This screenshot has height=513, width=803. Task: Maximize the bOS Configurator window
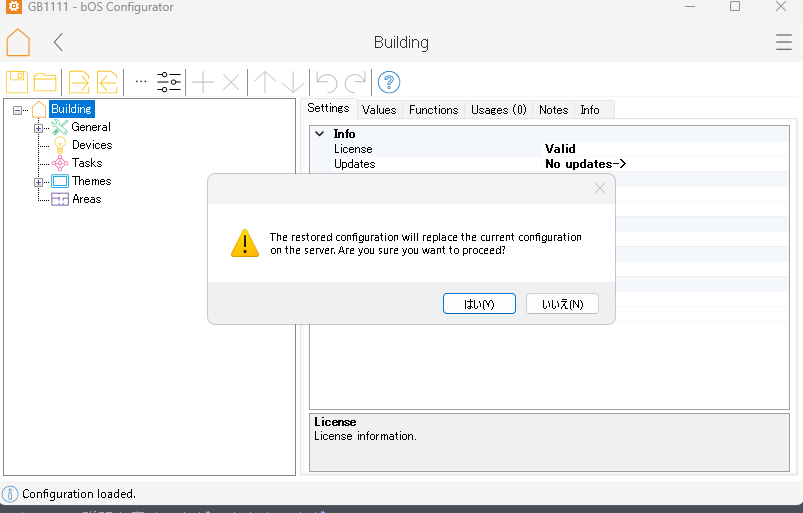(x=735, y=7)
